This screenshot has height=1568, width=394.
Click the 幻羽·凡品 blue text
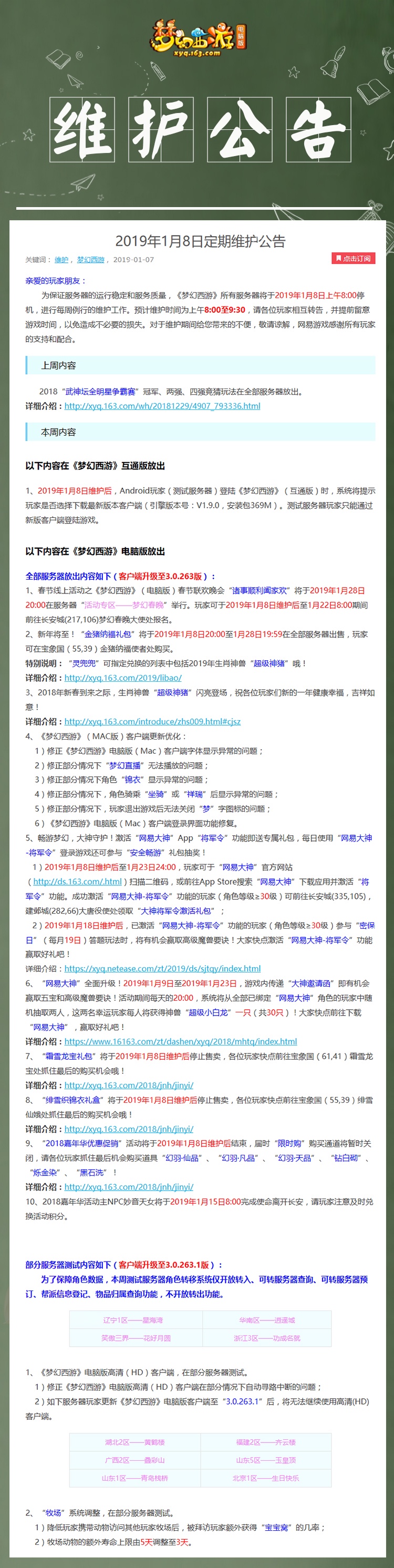(x=238, y=1158)
